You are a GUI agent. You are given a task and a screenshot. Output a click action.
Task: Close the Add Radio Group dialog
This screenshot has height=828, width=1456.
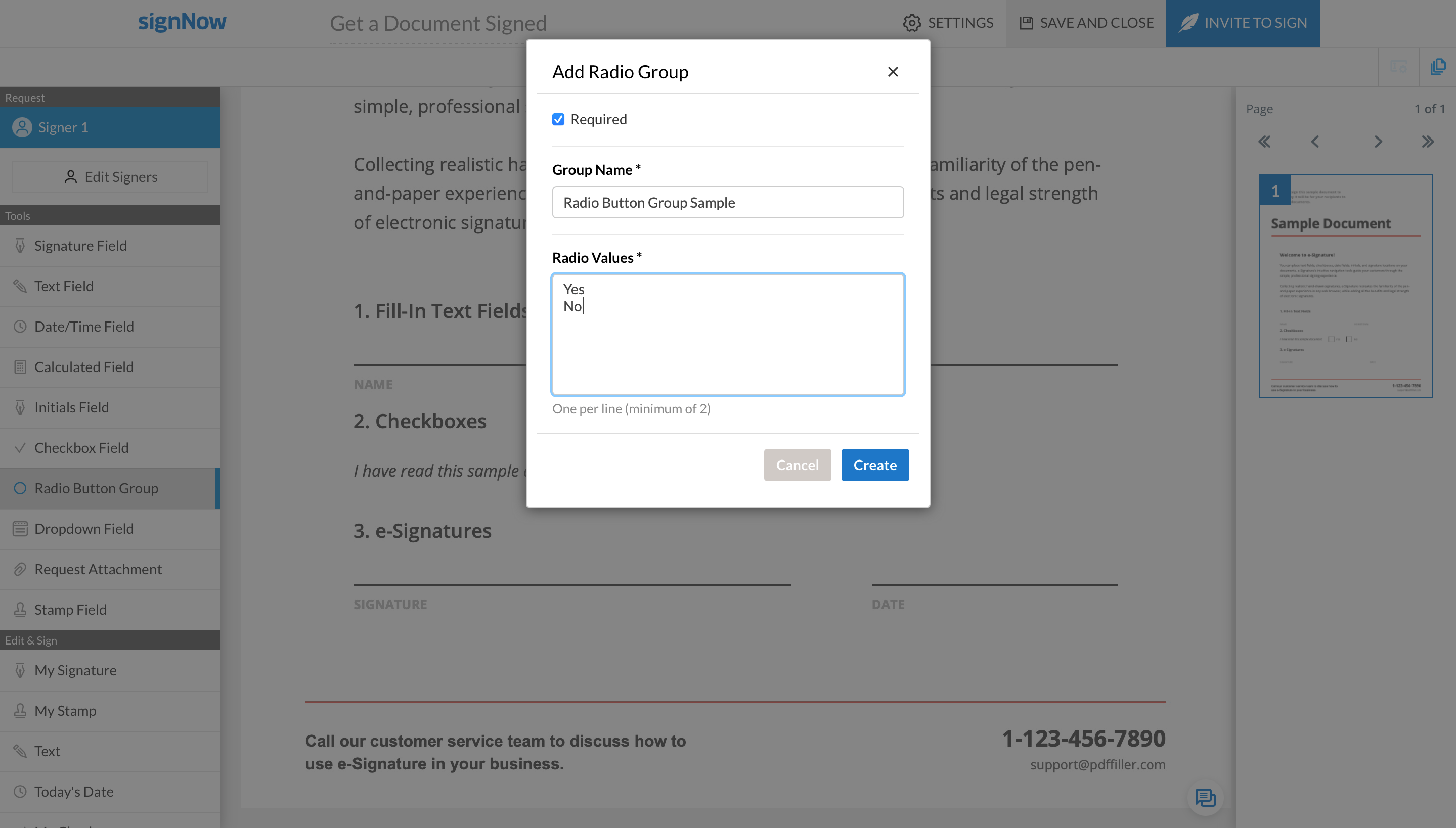[x=893, y=72]
